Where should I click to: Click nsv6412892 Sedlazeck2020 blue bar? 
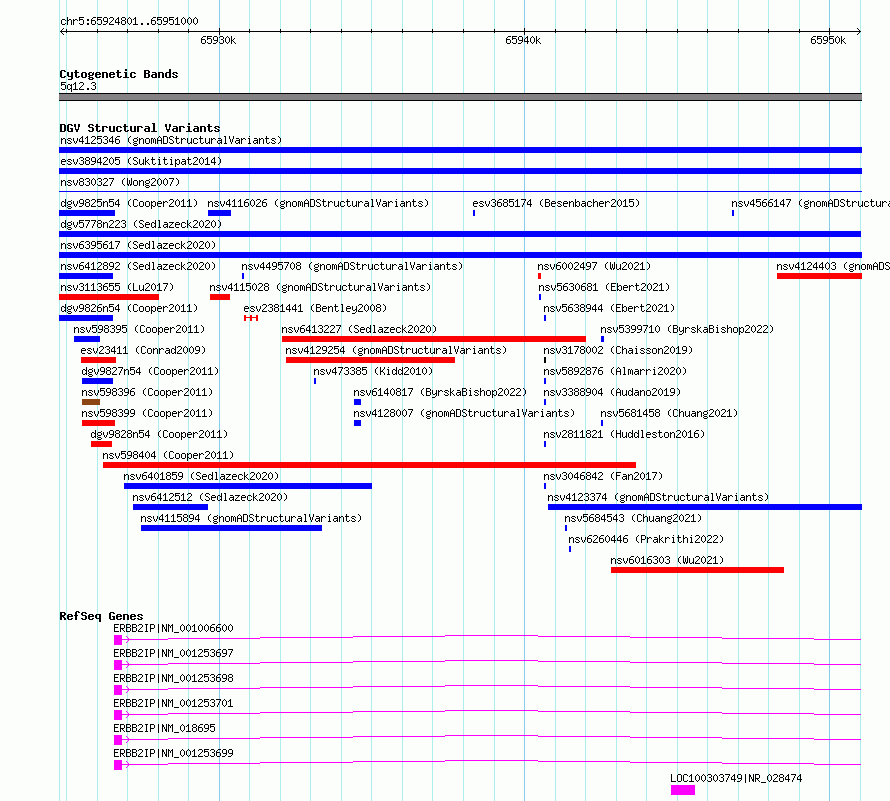click(x=86, y=276)
